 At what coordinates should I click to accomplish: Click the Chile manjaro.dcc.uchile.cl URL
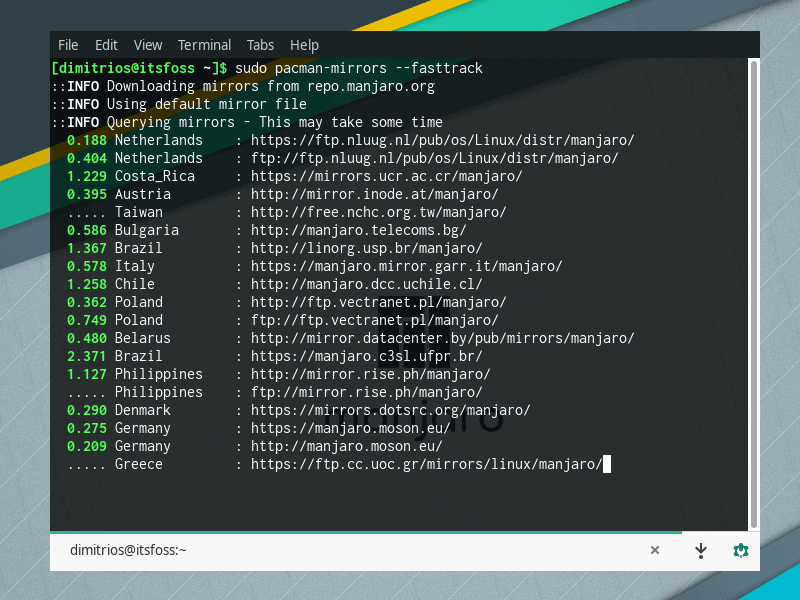pos(366,284)
